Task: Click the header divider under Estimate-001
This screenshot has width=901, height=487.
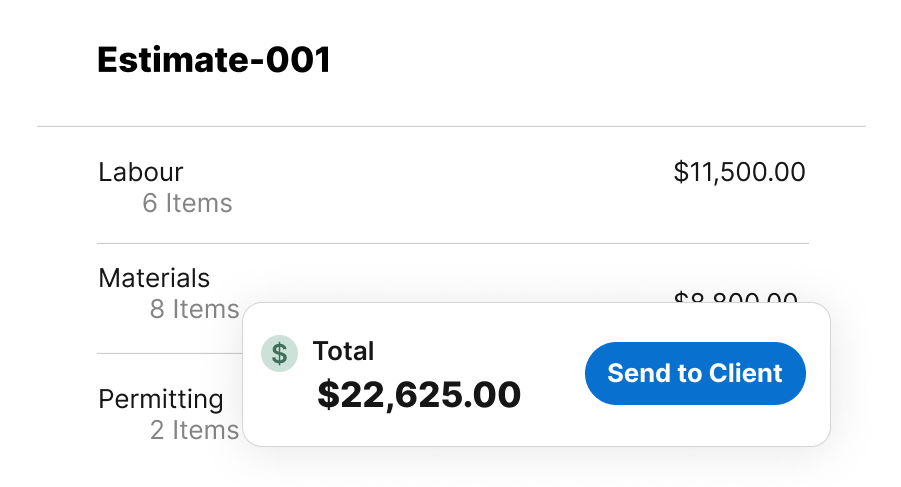Action: pyautogui.click(x=452, y=126)
